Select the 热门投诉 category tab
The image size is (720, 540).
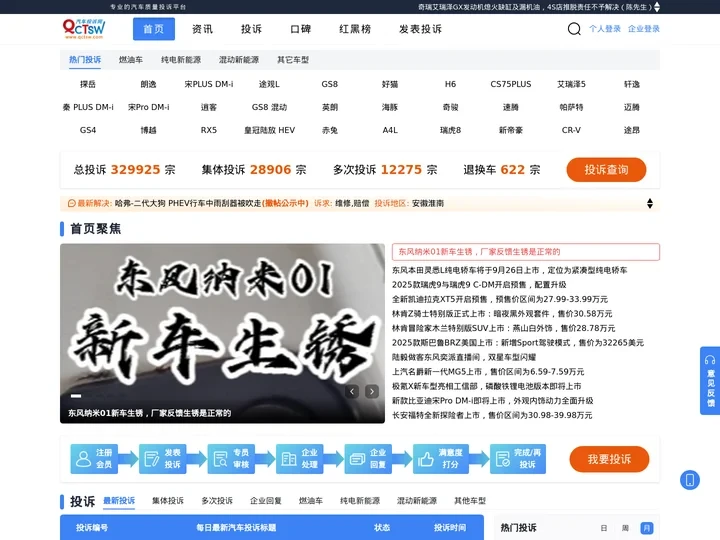pyautogui.click(x=85, y=60)
